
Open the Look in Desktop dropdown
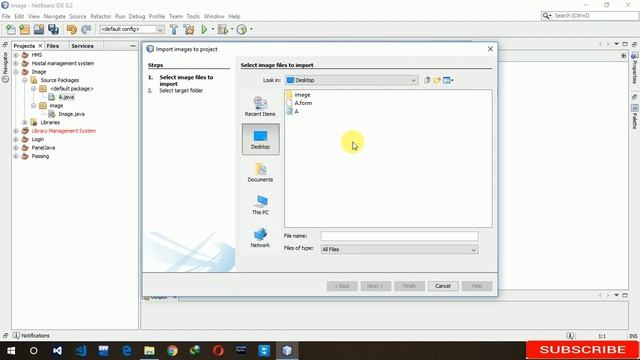351,80
